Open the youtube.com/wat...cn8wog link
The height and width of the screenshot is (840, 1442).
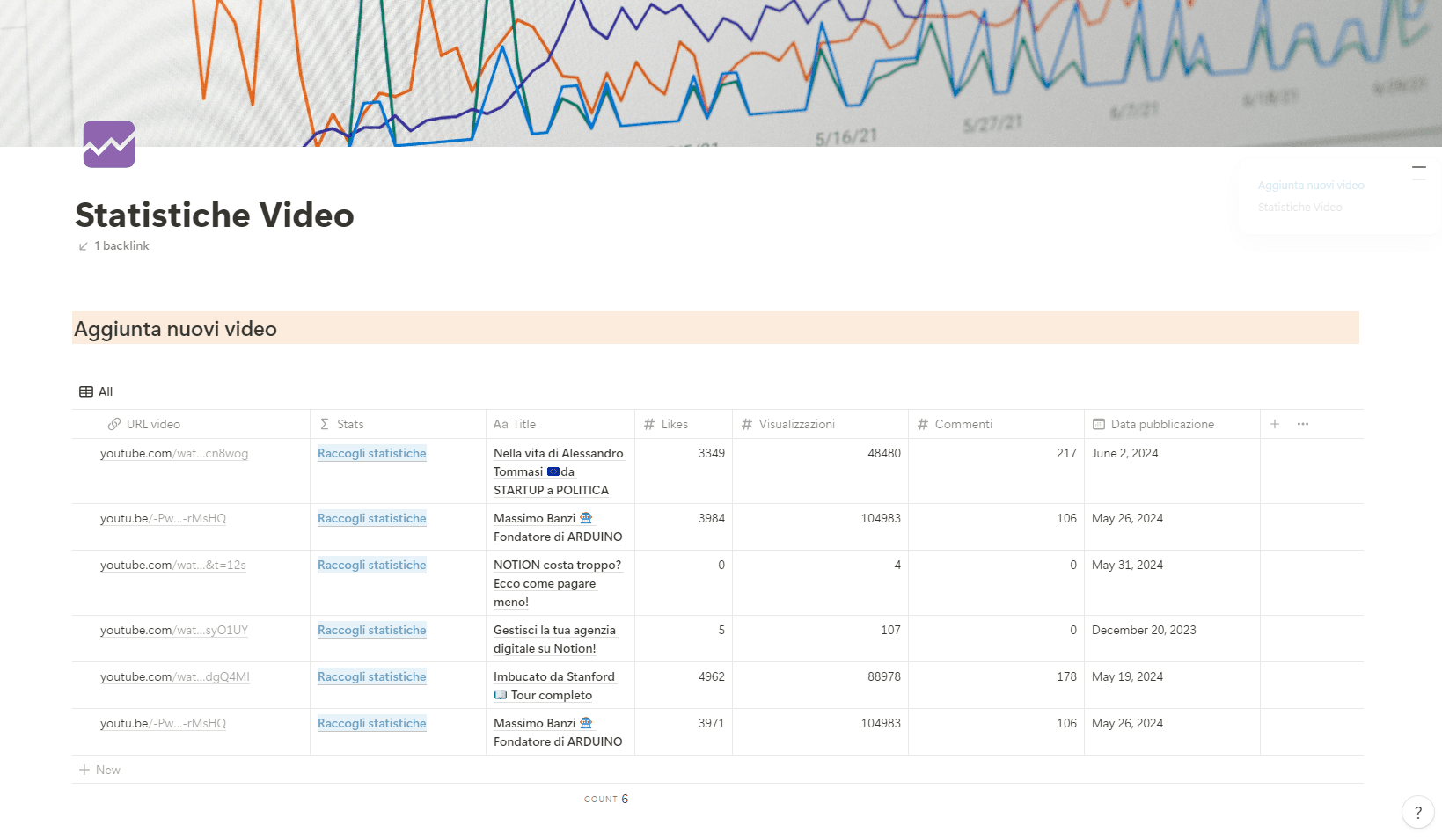173,453
